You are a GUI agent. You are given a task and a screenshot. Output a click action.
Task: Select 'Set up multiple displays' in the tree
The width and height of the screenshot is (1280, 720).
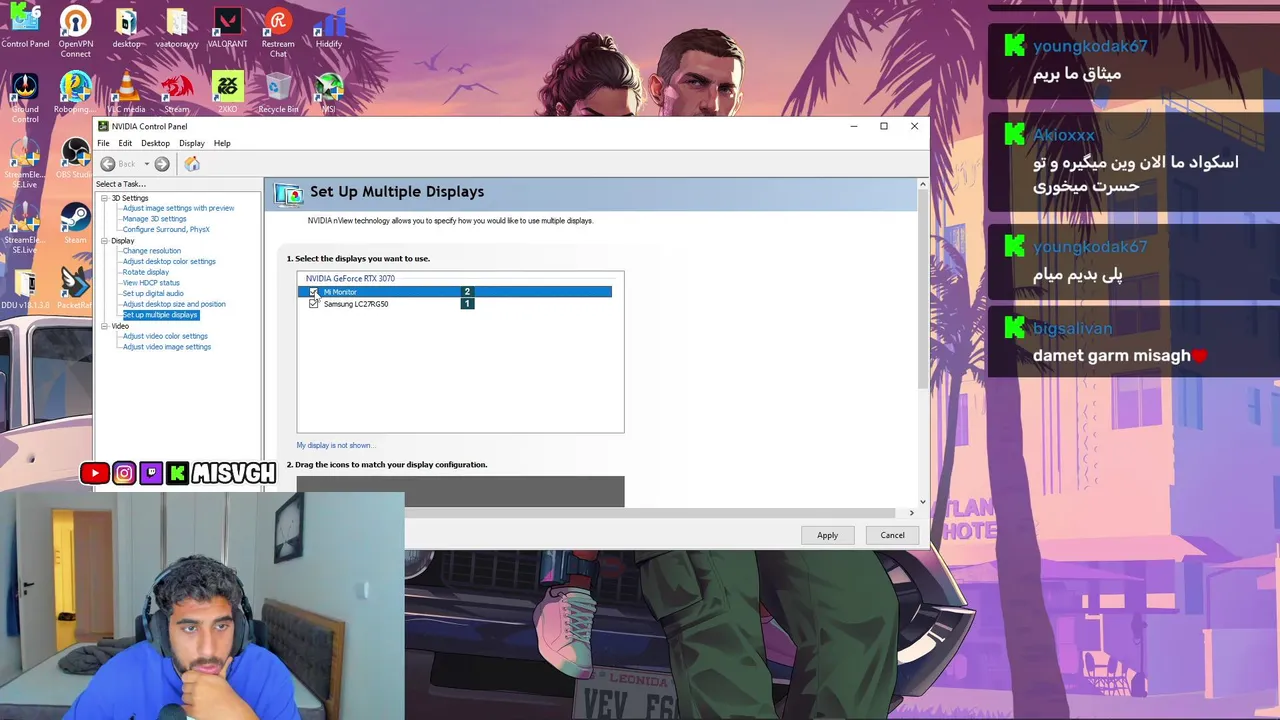click(x=160, y=315)
